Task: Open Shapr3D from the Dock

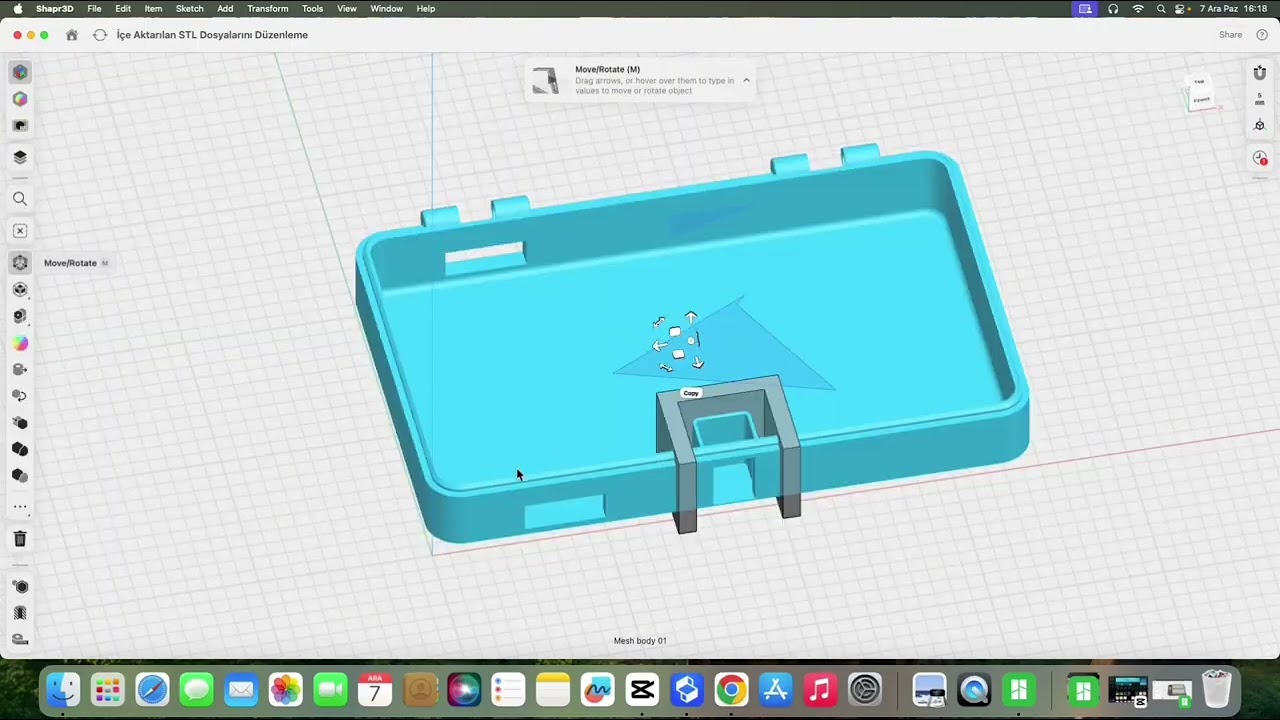Action: 686,690
